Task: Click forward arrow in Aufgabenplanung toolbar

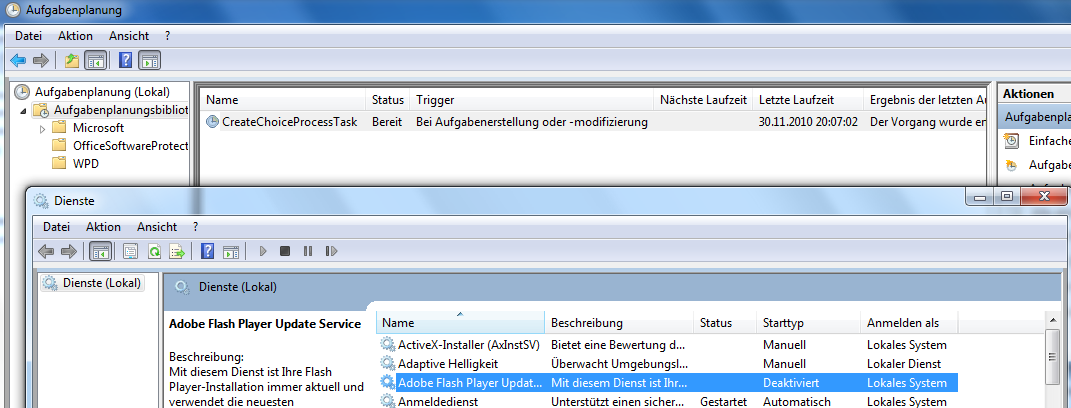Action: (x=41, y=61)
